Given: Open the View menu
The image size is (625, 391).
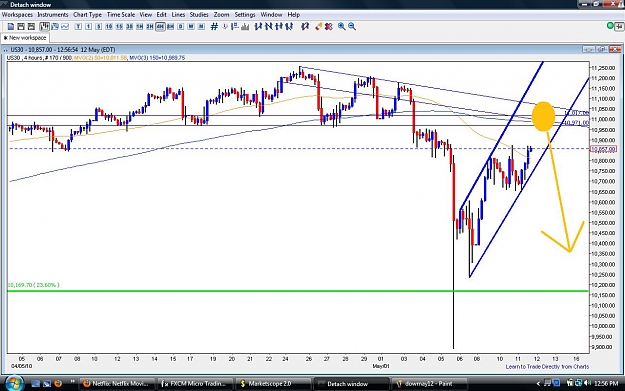Looking at the screenshot, I should [x=145, y=15].
